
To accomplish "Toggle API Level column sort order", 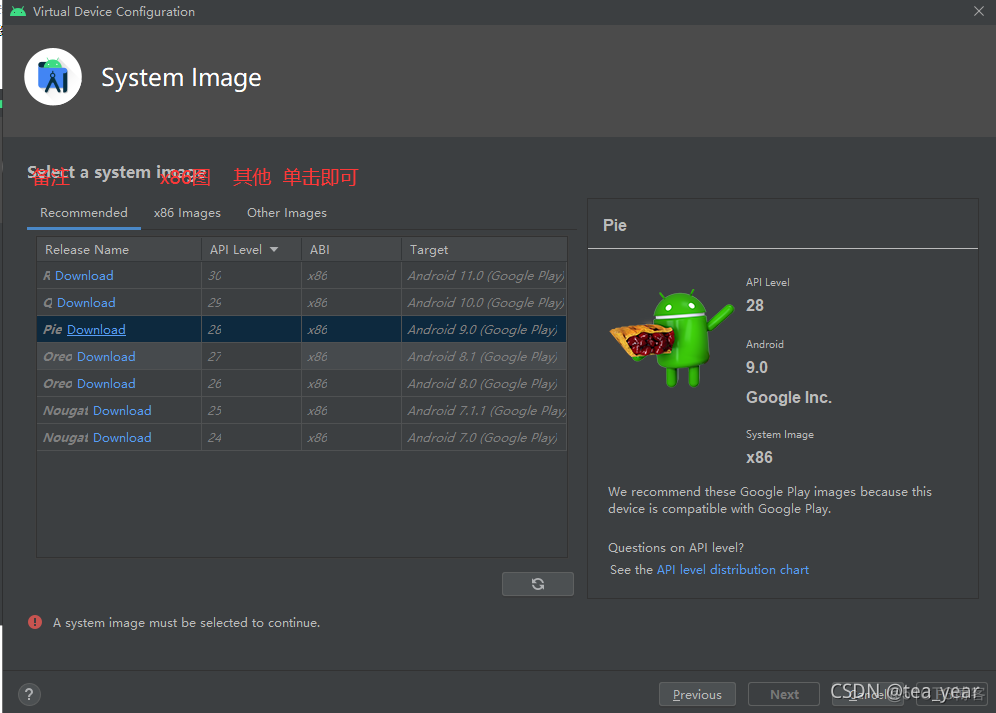I will [240, 248].
